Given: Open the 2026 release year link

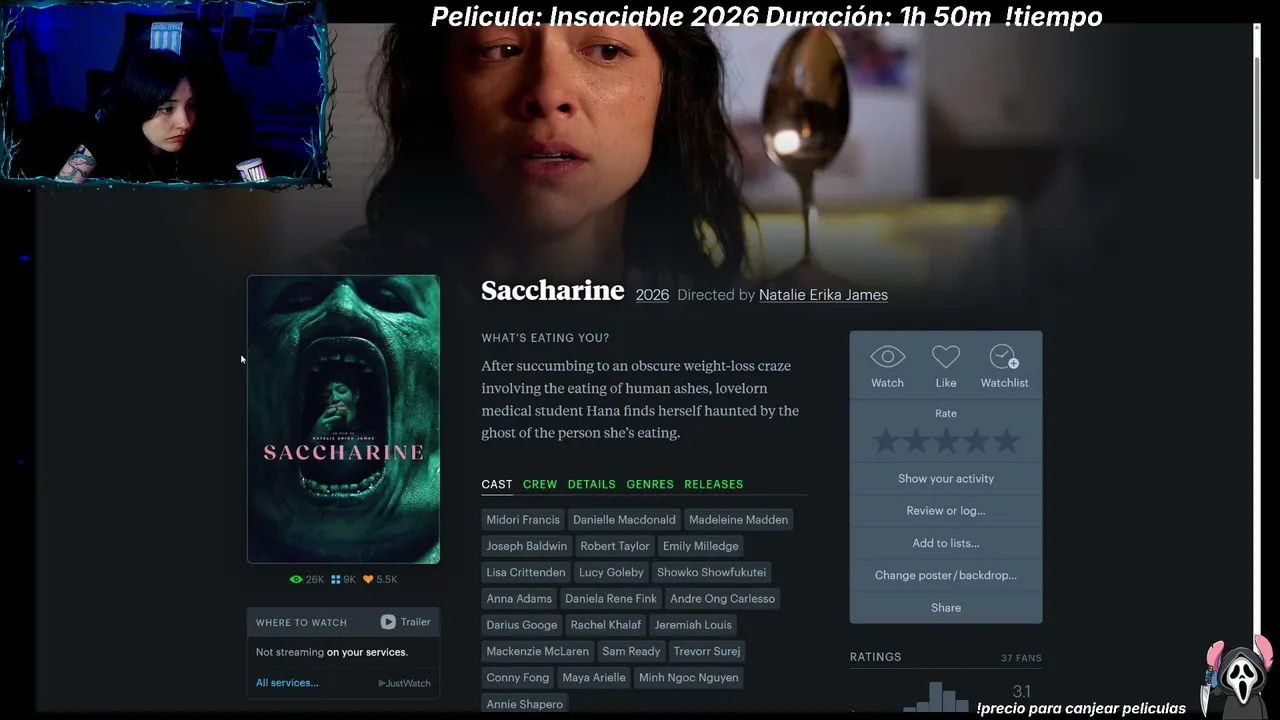Looking at the screenshot, I should coord(652,295).
